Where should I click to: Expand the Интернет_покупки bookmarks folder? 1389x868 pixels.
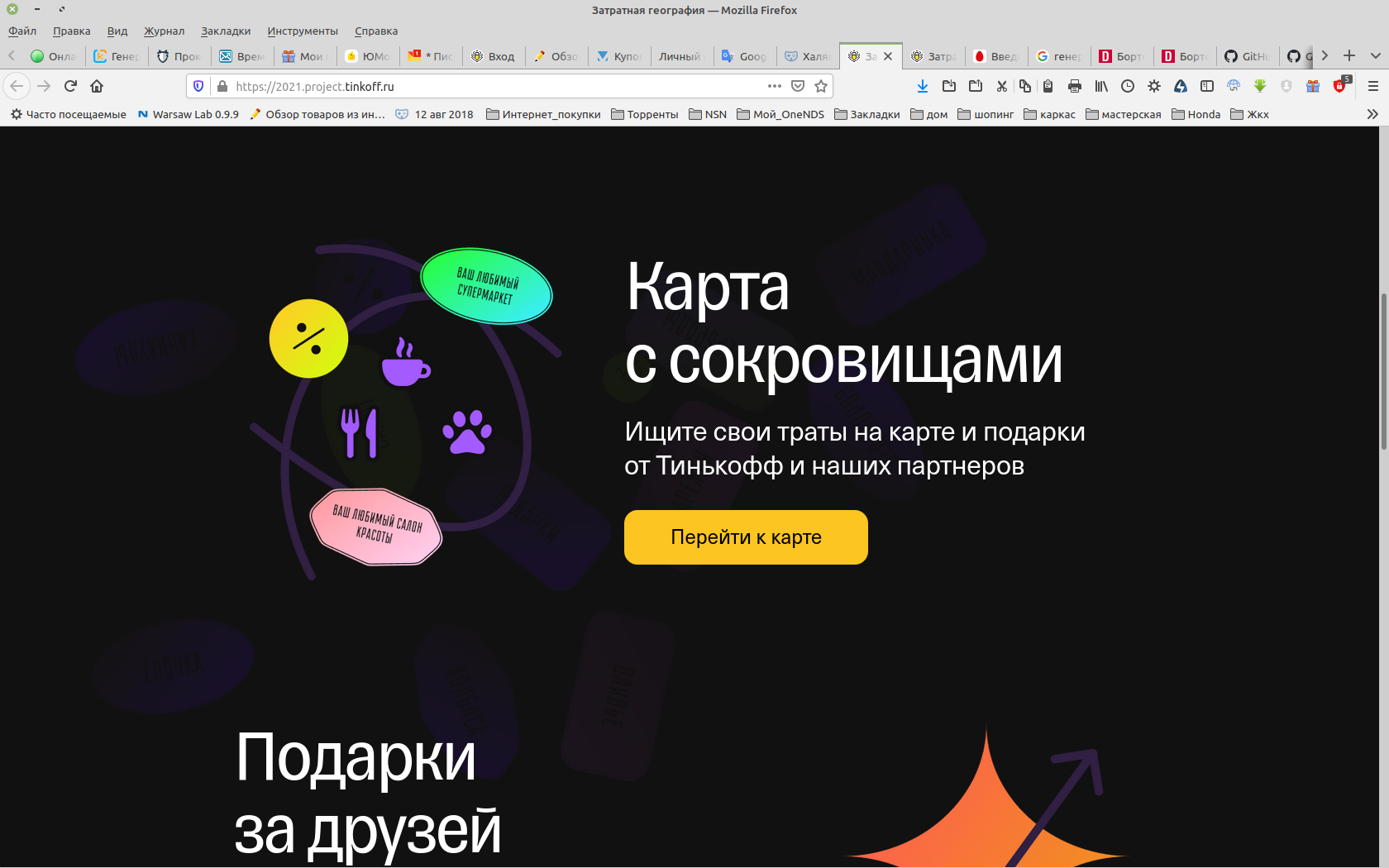pyautogui.click(x=543, y=114)
